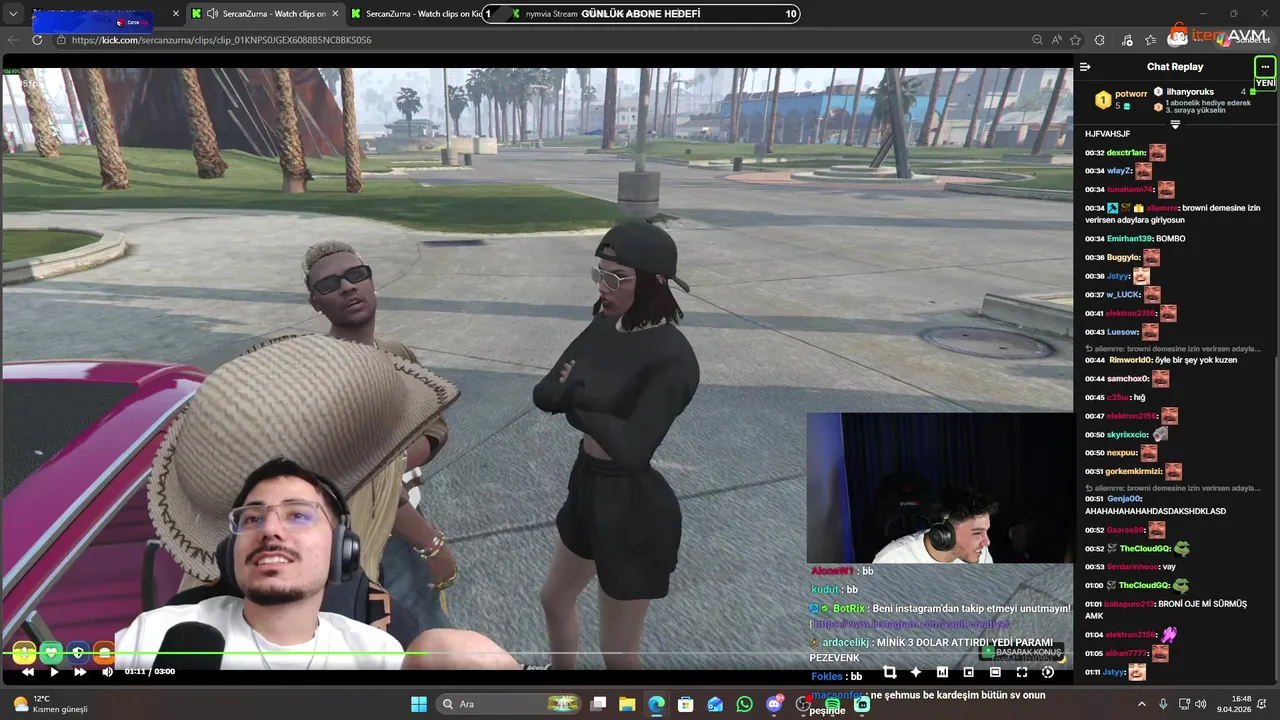The image size is (1280, 720).
Task: Click the yellow reaction emote button
Action: [24, 653]
